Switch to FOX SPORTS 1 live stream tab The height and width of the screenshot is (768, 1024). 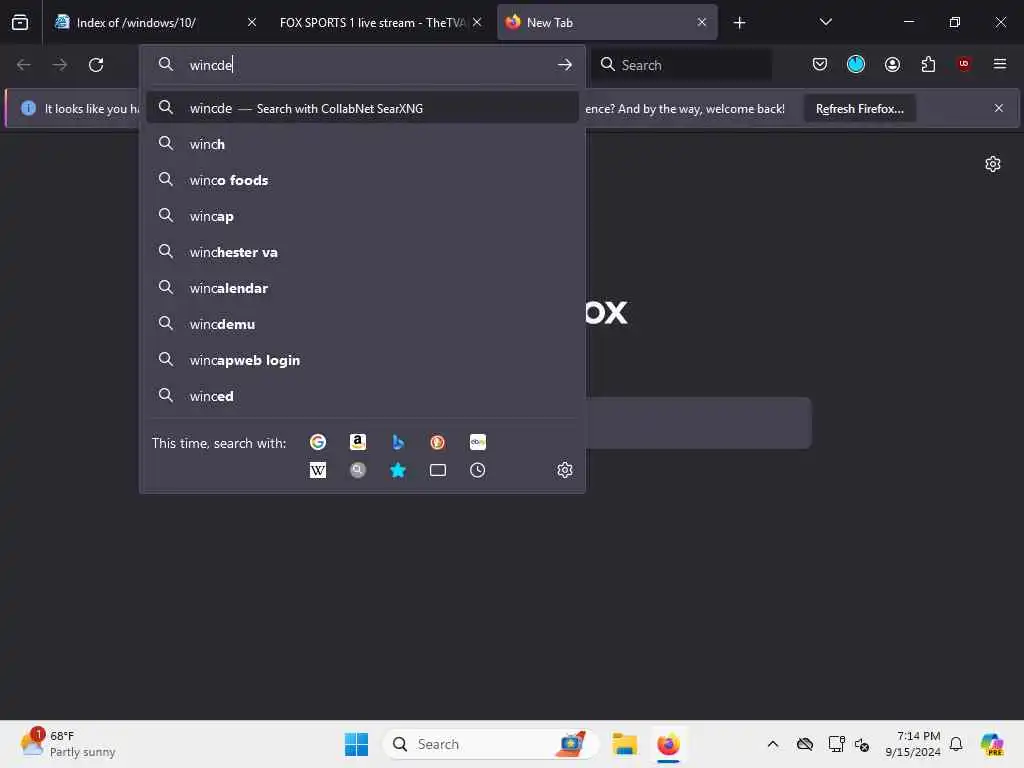381,22
